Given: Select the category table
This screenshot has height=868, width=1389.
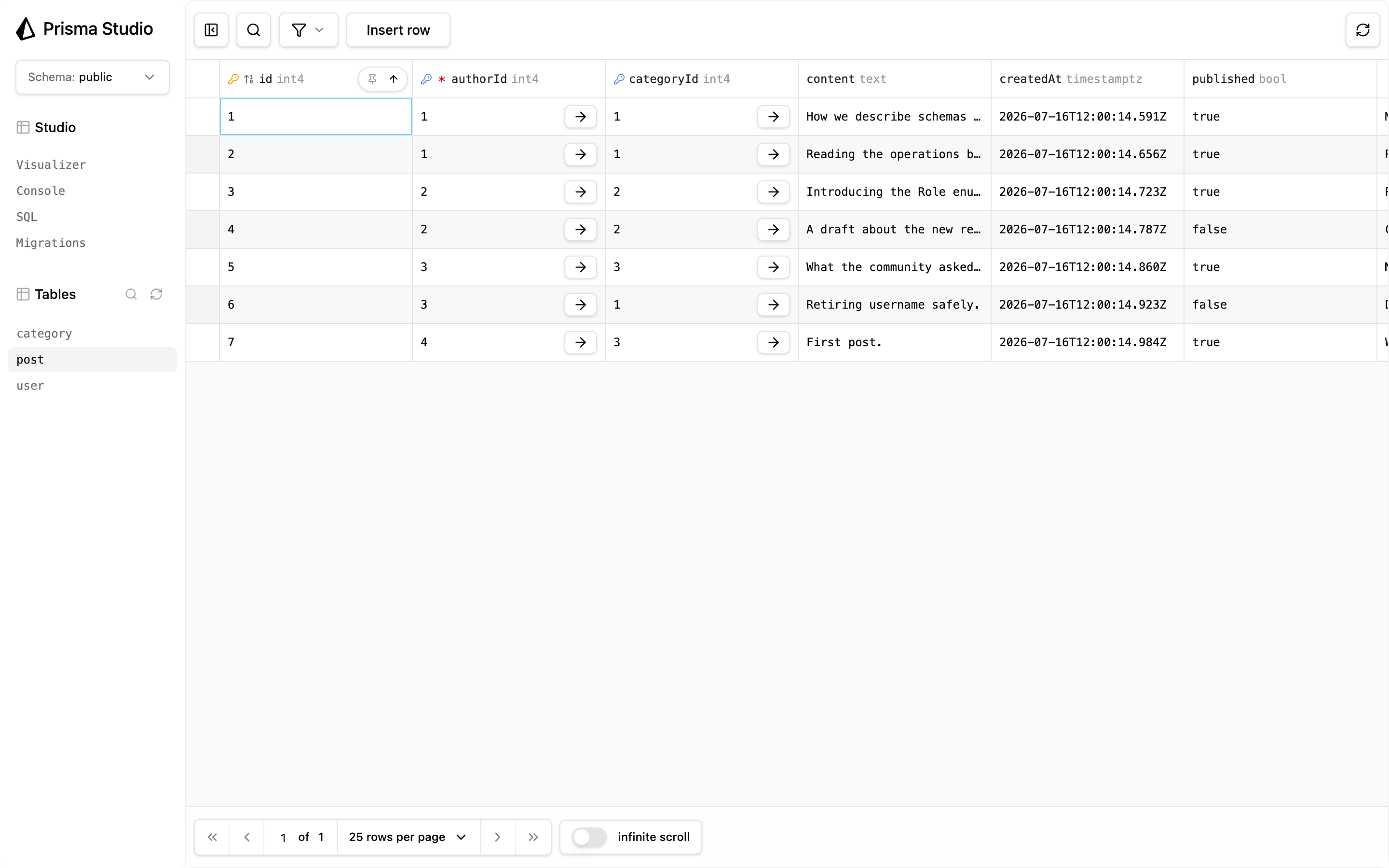Looking at the screenshot, I should tap(93, 334).
